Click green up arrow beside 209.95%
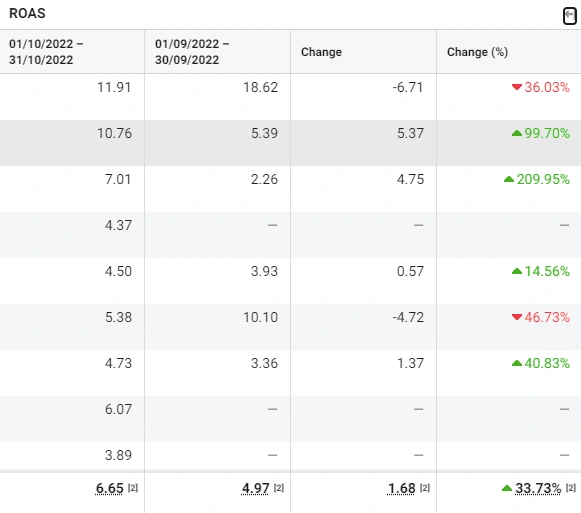This screenshot has height=513, width=581. [x=509, y=179]
